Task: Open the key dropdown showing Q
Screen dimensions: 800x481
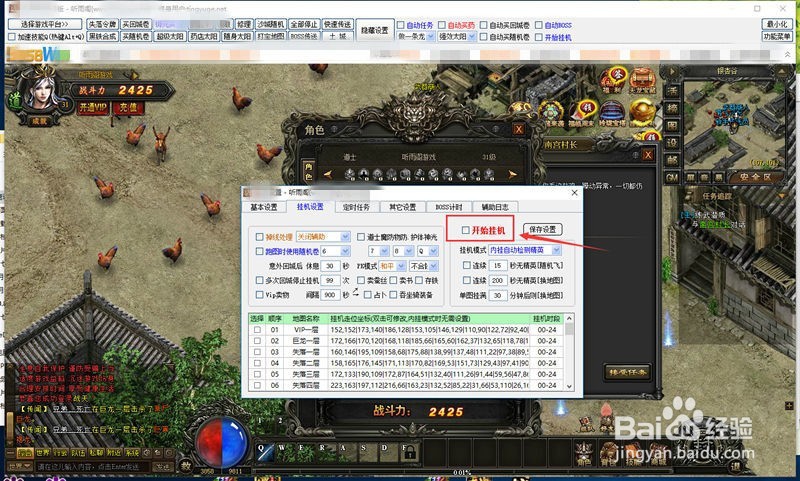Action: [x=428, y=251]
